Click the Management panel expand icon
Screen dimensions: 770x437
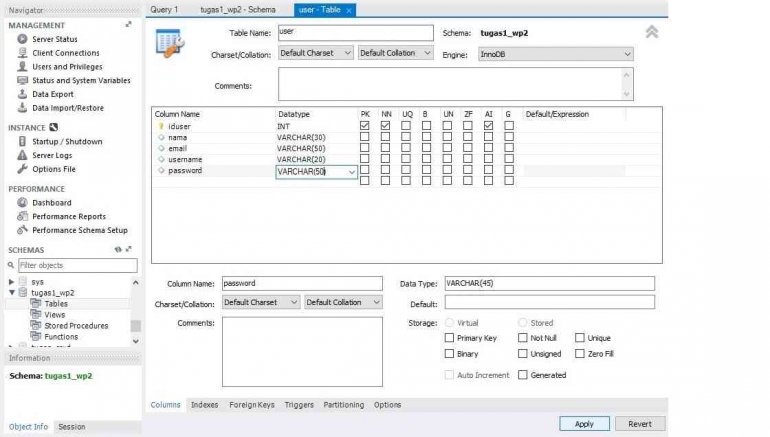(x=129, y=24)
